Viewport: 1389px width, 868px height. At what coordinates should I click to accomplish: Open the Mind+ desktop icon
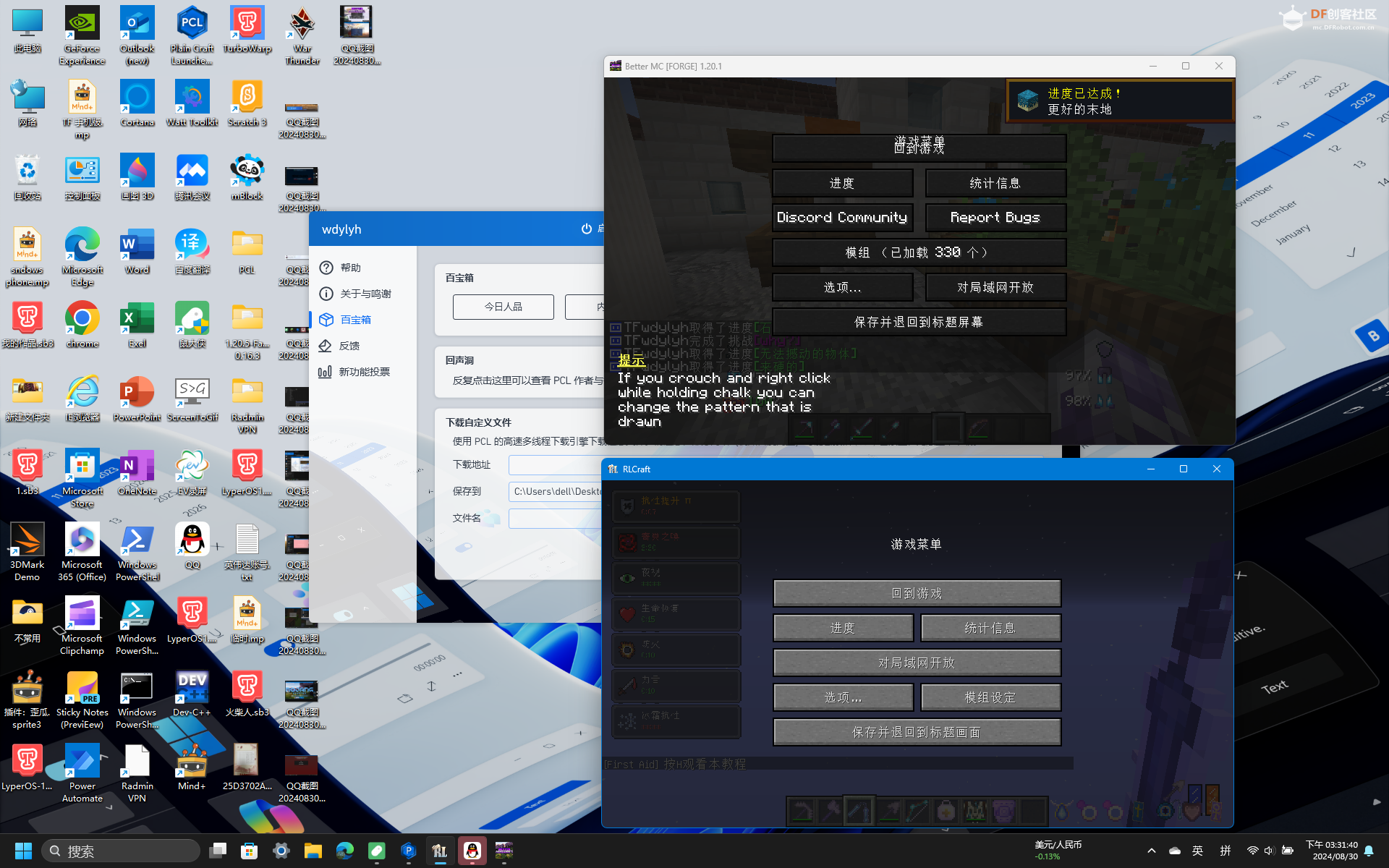click(192, 767)
